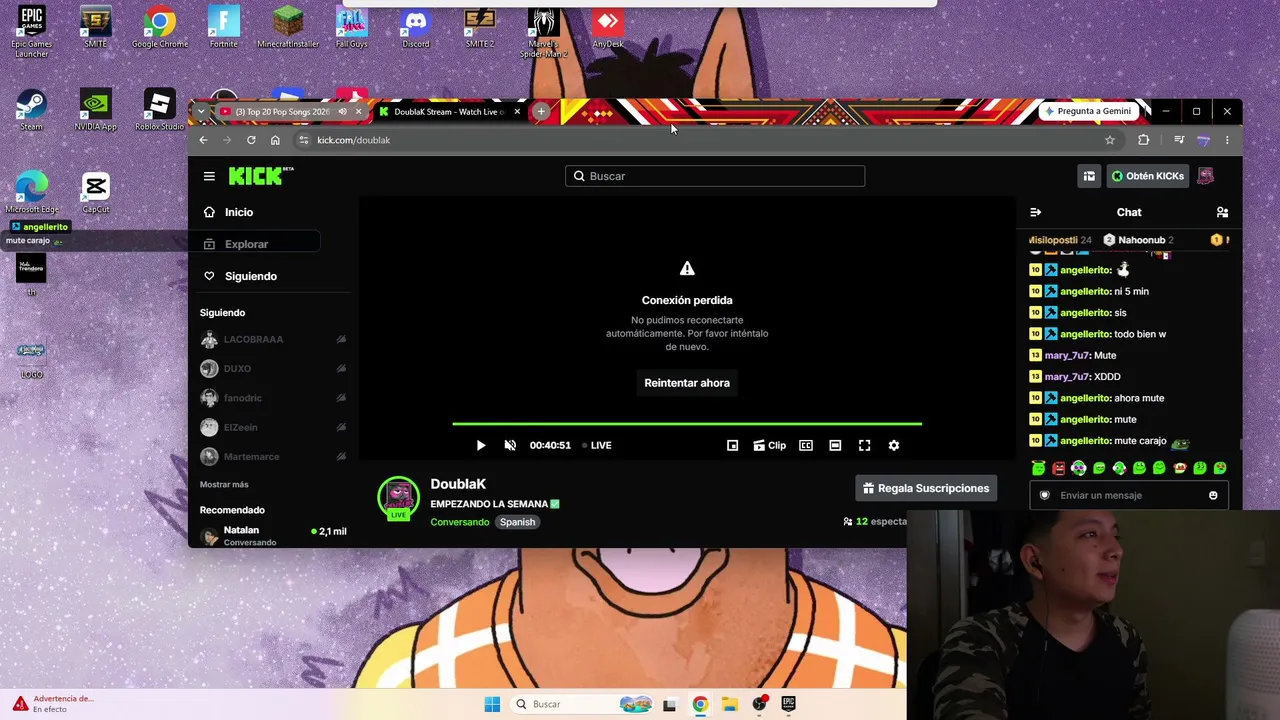This screenshot has height=720, width=1280.
Task: Click the Regala Suscripciones button
Action: coord(926,488)
